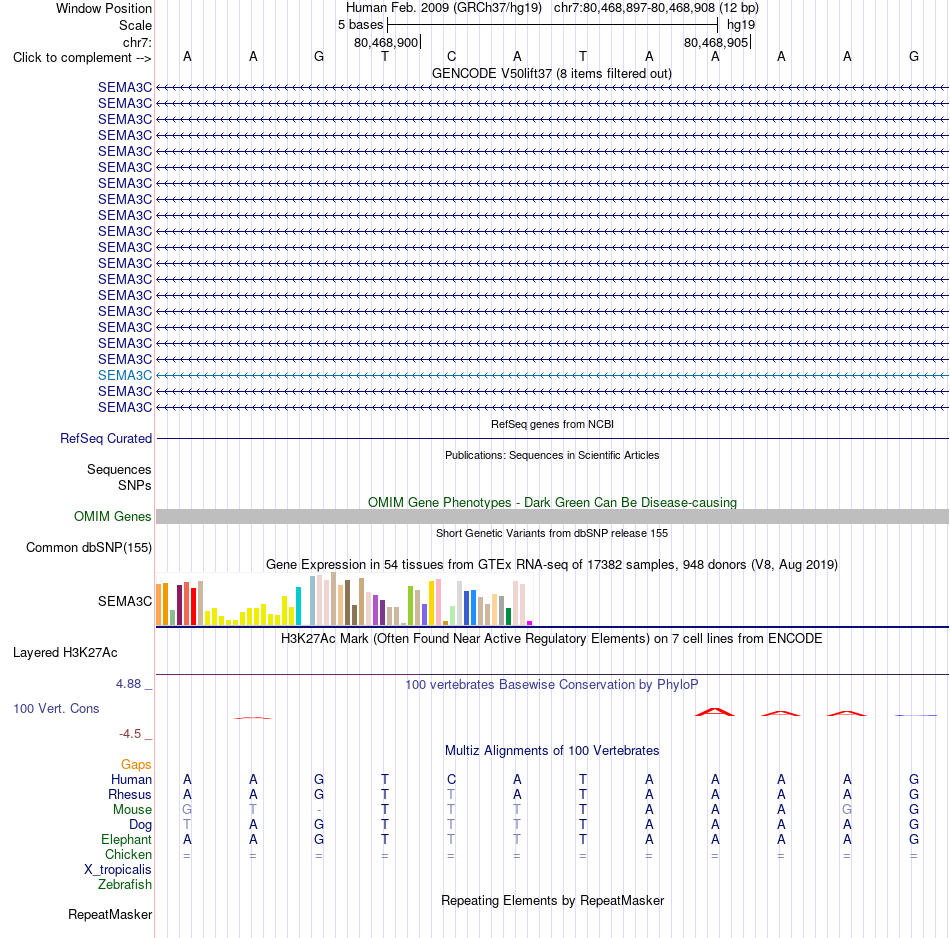950x938 pixels.
Task: Click the 'hg19' label right of scale bar
Action: pyautogui.click(x=741, y=25)
